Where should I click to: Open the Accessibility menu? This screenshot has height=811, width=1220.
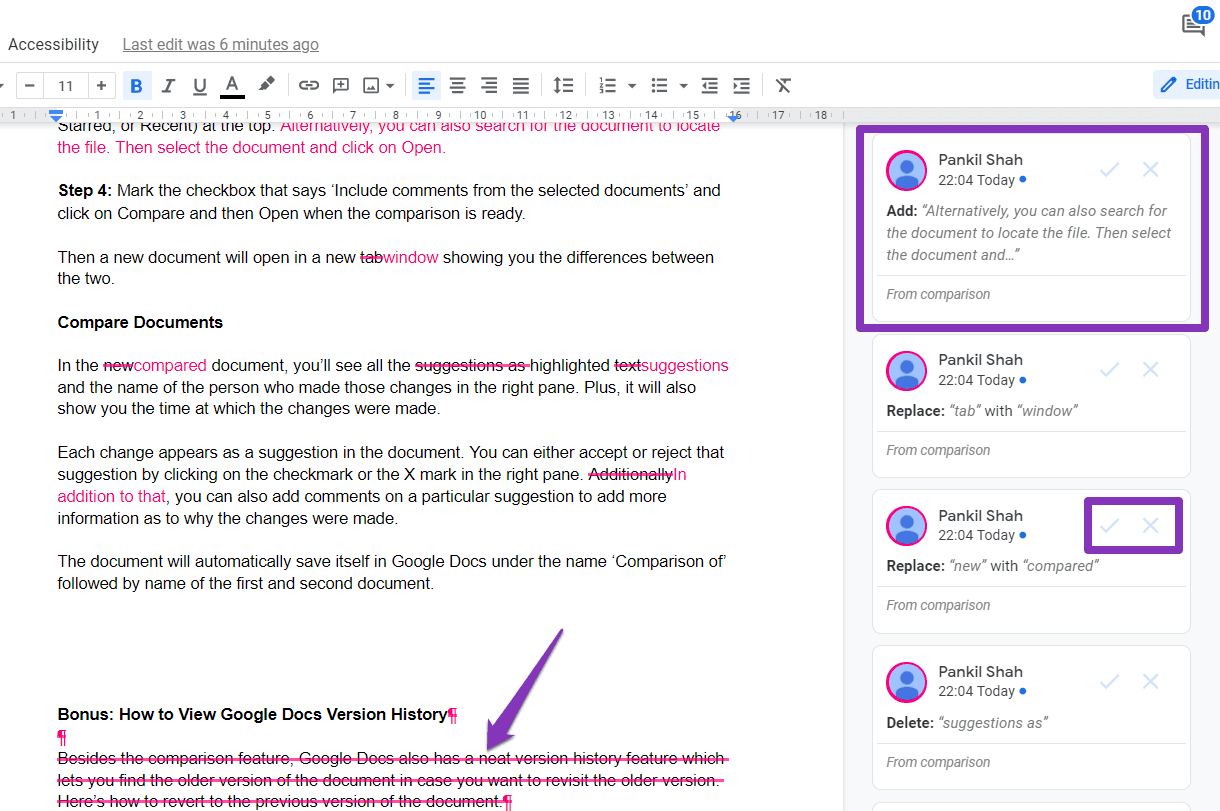click(x=53, y=44)
